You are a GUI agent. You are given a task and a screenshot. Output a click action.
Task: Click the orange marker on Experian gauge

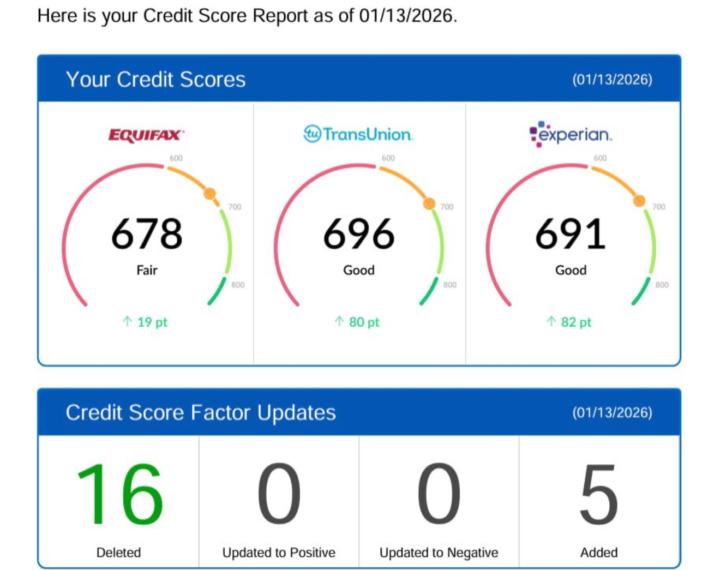coord(639,201)
